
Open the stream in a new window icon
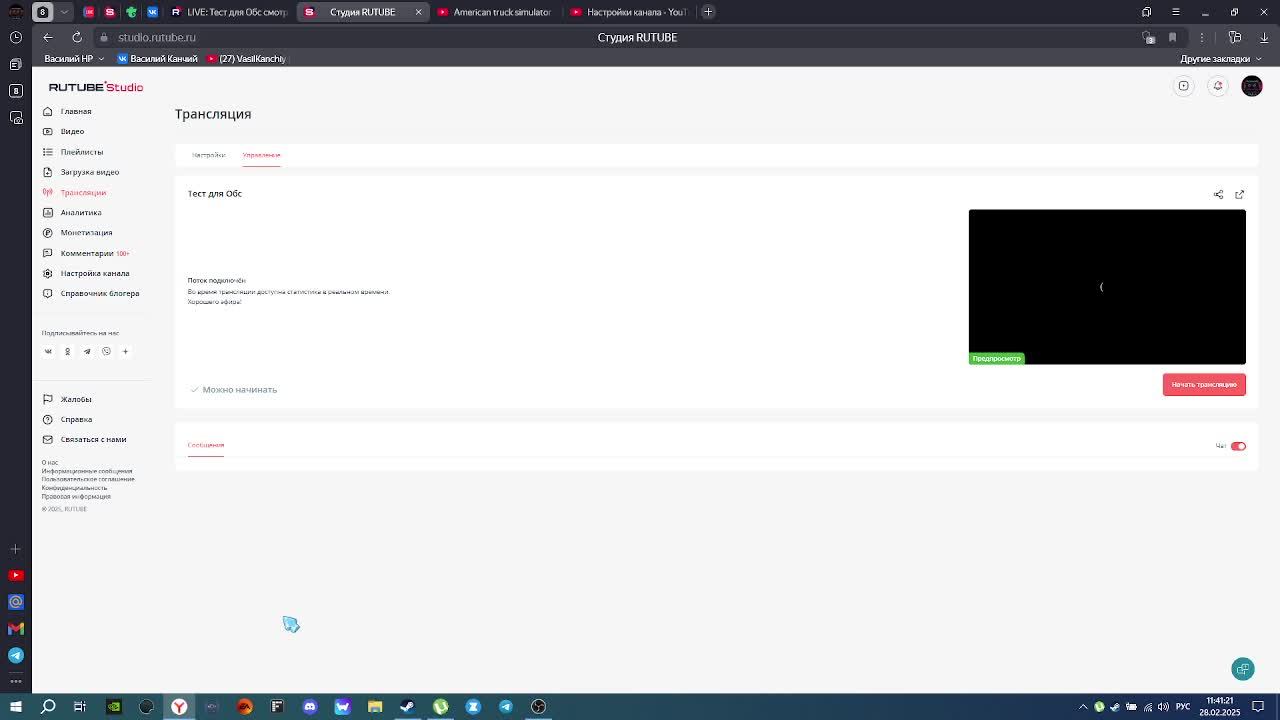coord(1239,194)
